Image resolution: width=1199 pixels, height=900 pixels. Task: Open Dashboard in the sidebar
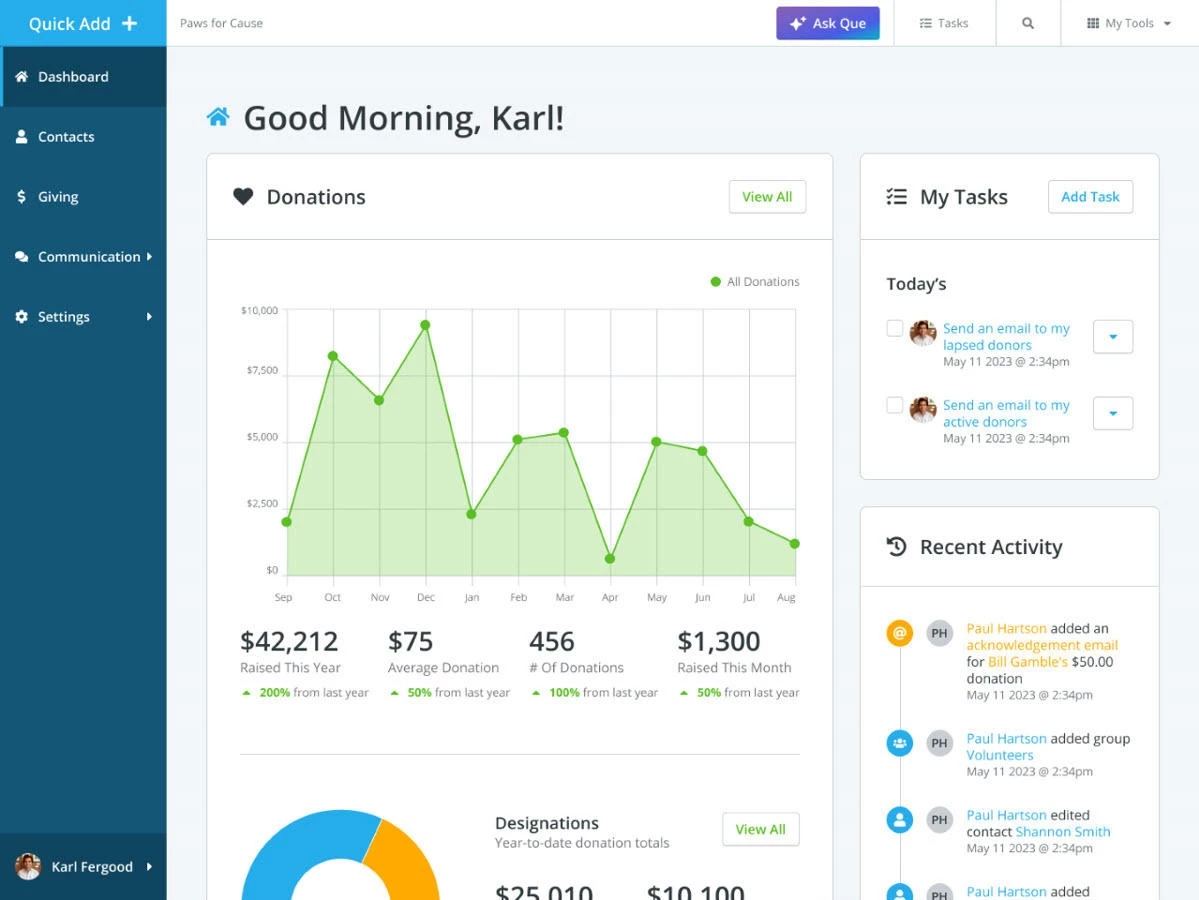pyautogui.click(x=83, y=76)
